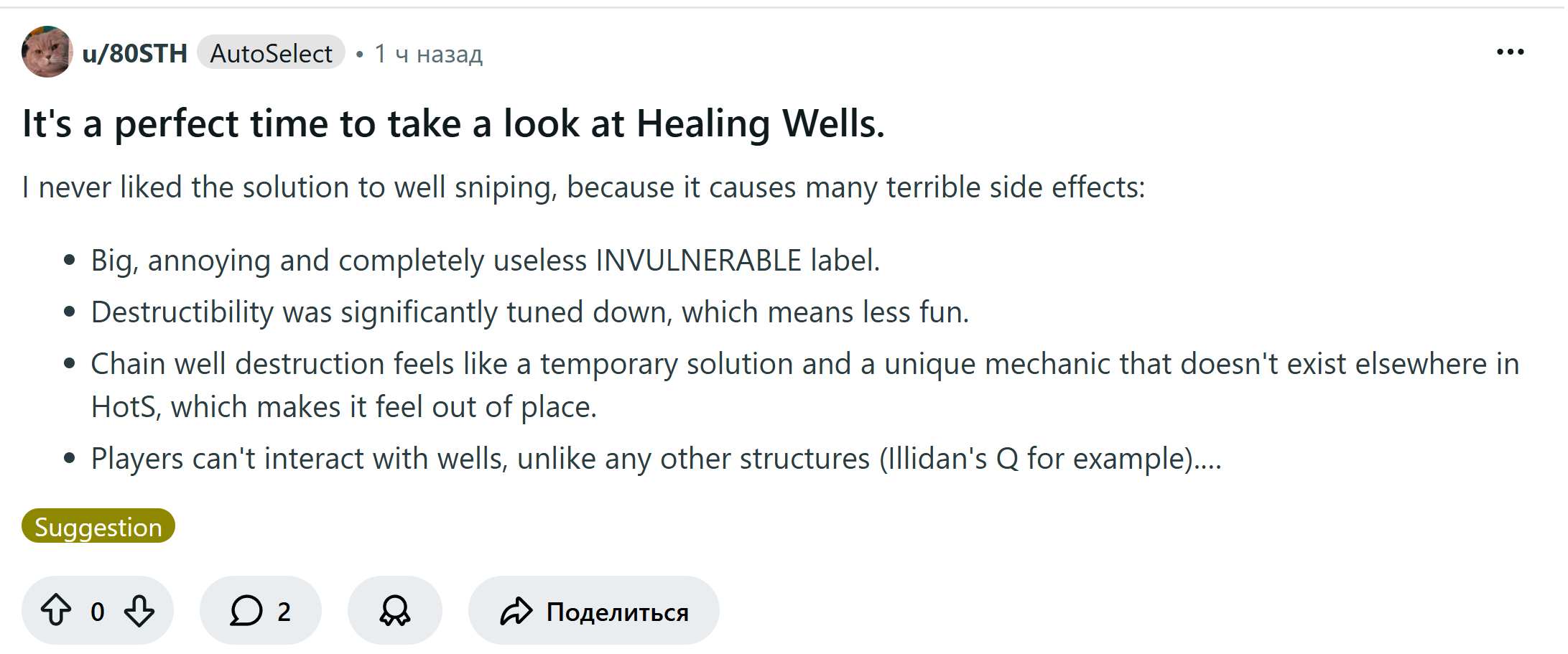Click the Destructibility bullet point text
Image resolution: width=1568 pixels, height=654 pixels.
[x=529, y=312]
